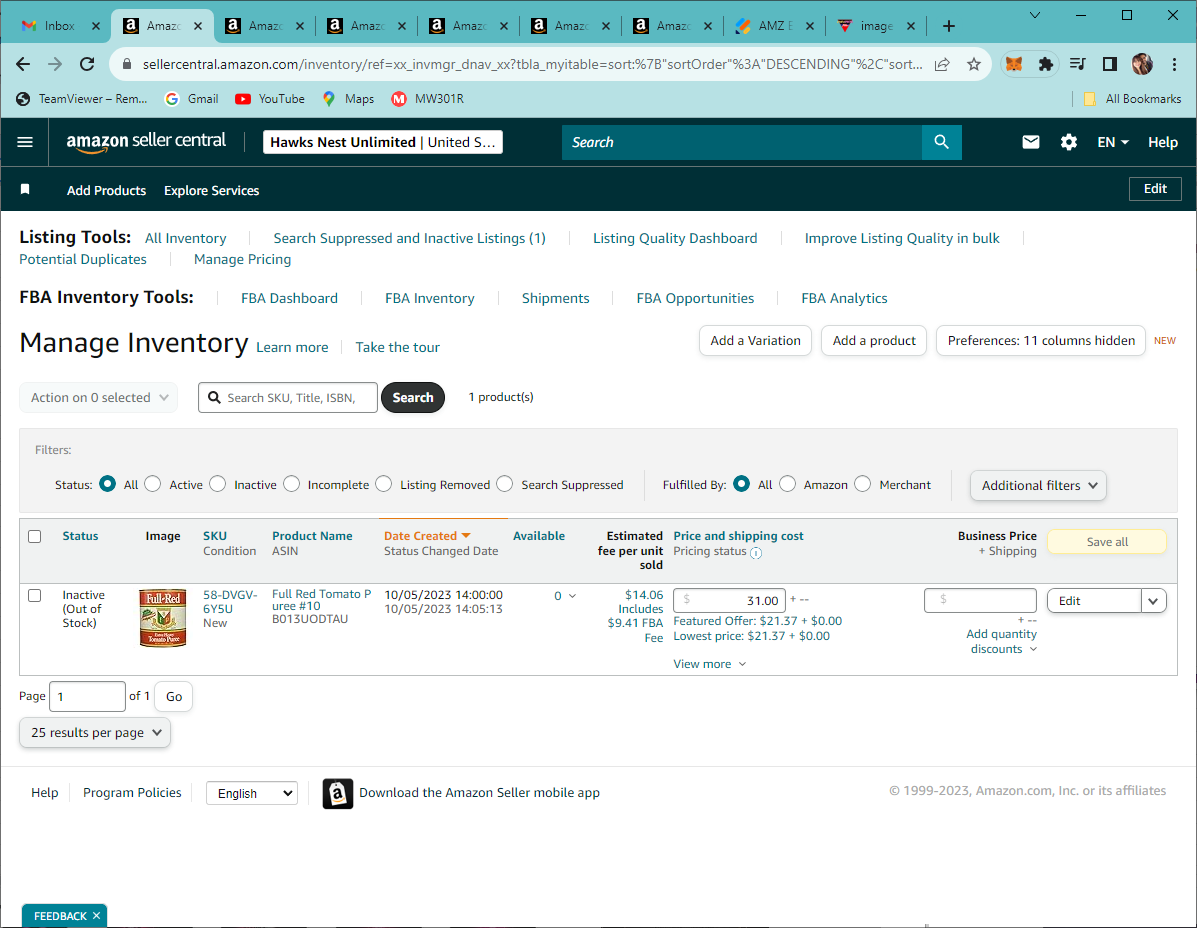This screenshot has height=928, width=1197.
Task: Click the price field showing 31.00
Action: (729, 601)
